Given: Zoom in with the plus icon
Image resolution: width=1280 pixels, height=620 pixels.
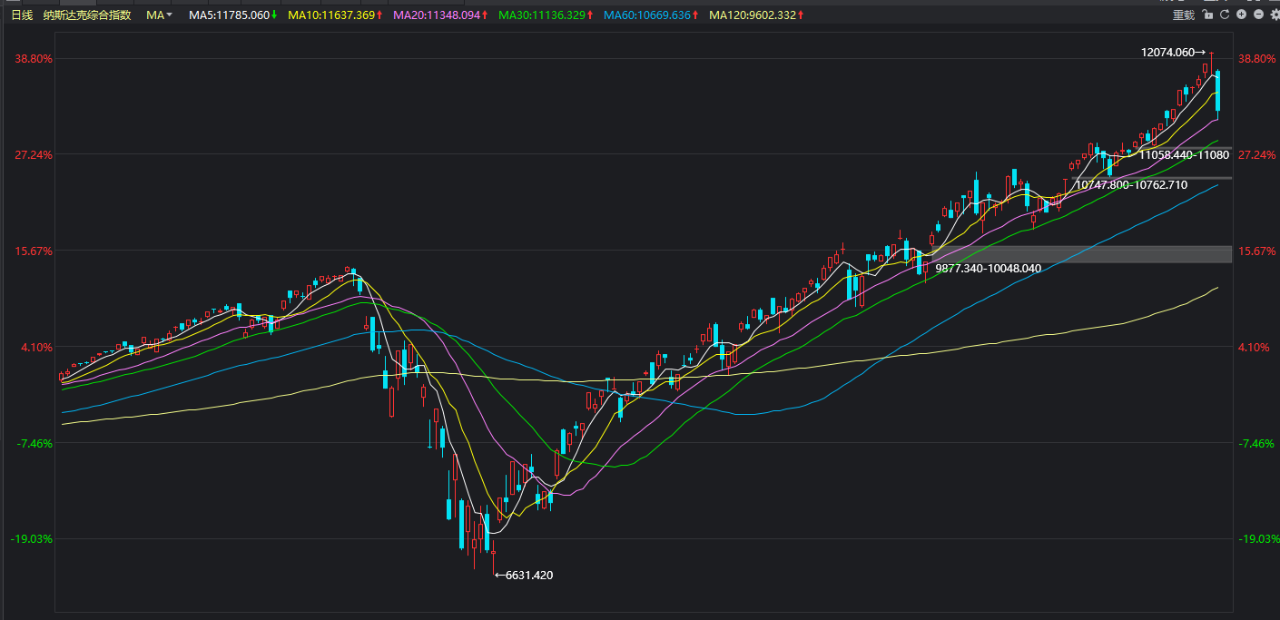Looking at the screenshot, I should [x=1241, y=15].
